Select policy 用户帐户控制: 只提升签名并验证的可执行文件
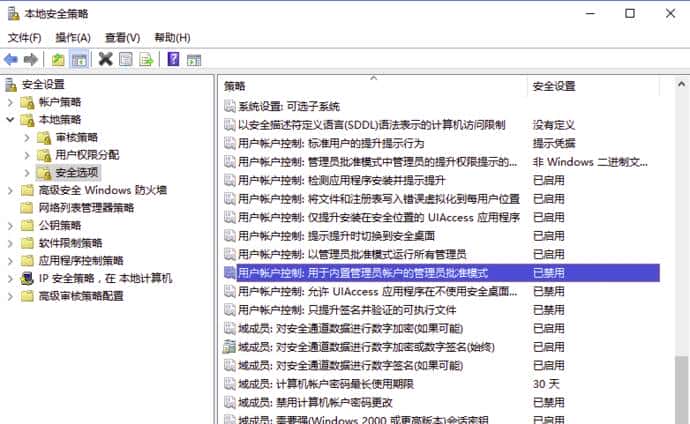Screen dimensions: 690x424 (347, 310)
